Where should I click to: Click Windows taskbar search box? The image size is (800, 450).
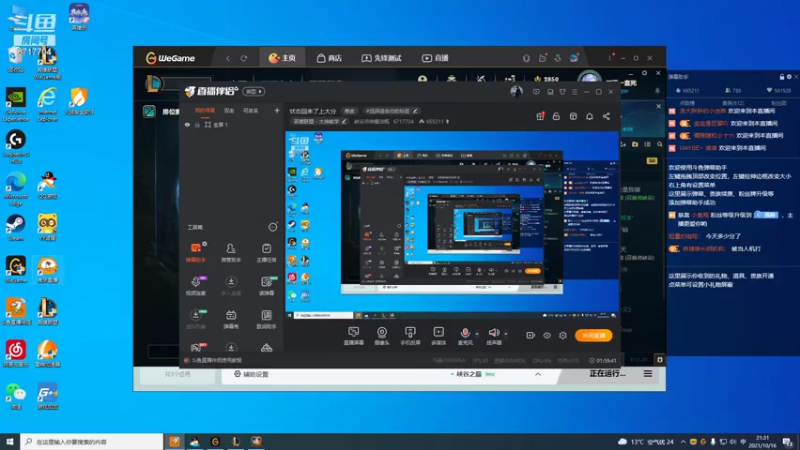click(x=92, y=442)
